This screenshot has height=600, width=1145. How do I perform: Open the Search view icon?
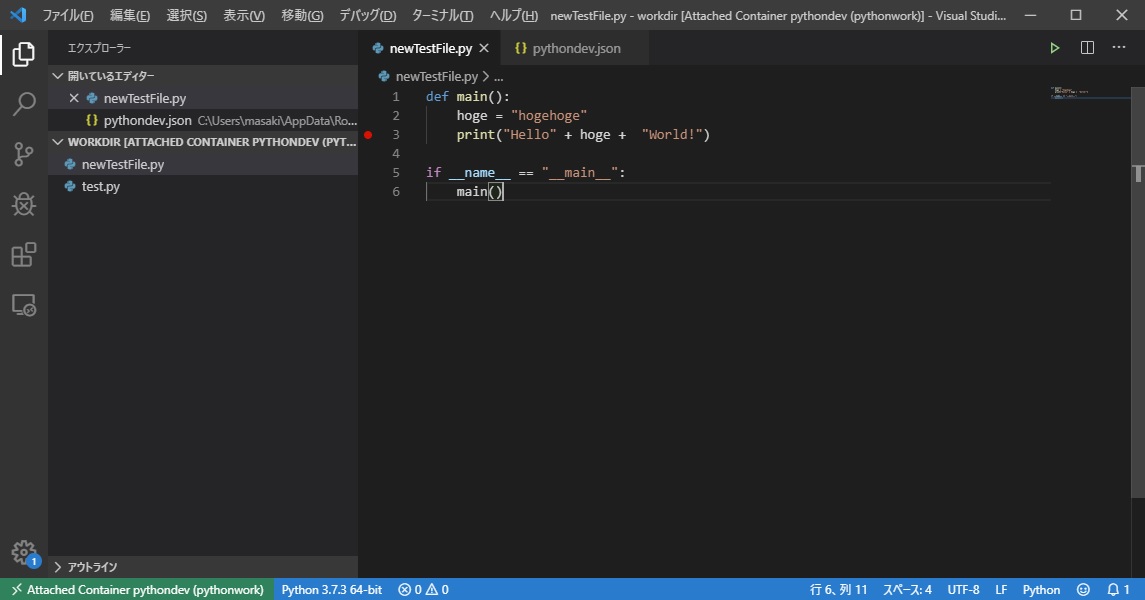[x=22, y=104]
